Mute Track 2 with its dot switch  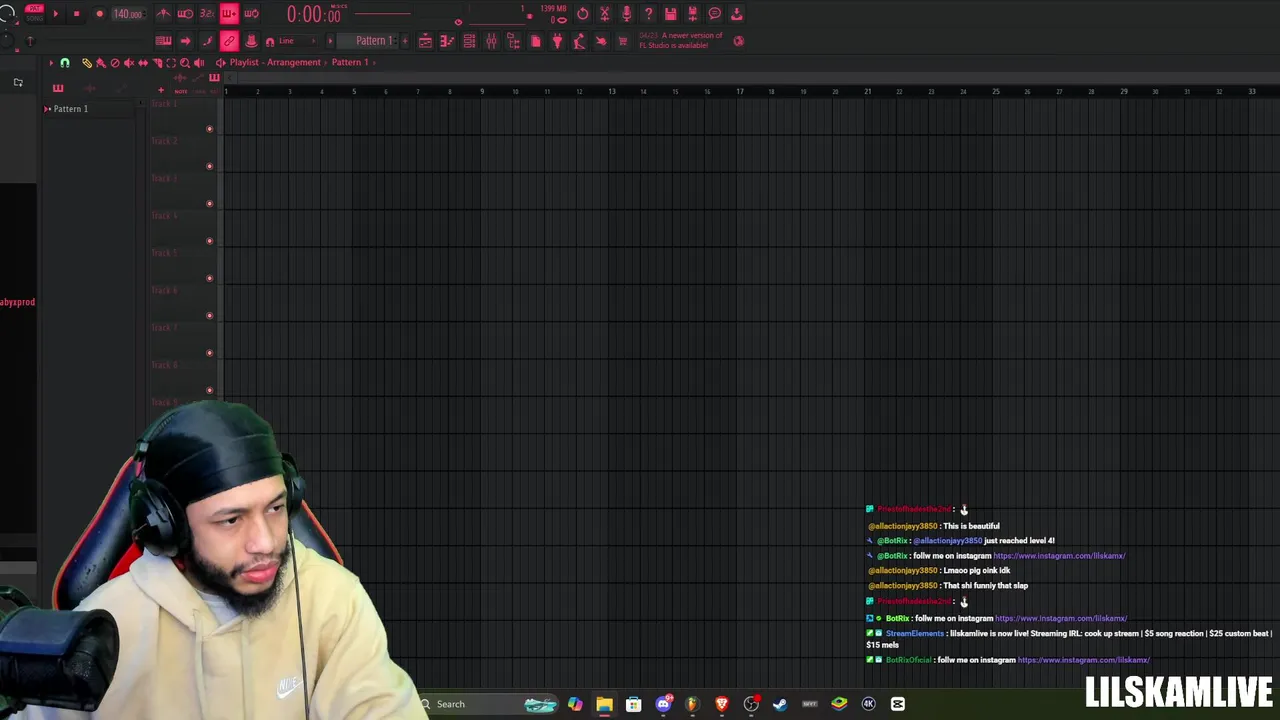point(209,166)
